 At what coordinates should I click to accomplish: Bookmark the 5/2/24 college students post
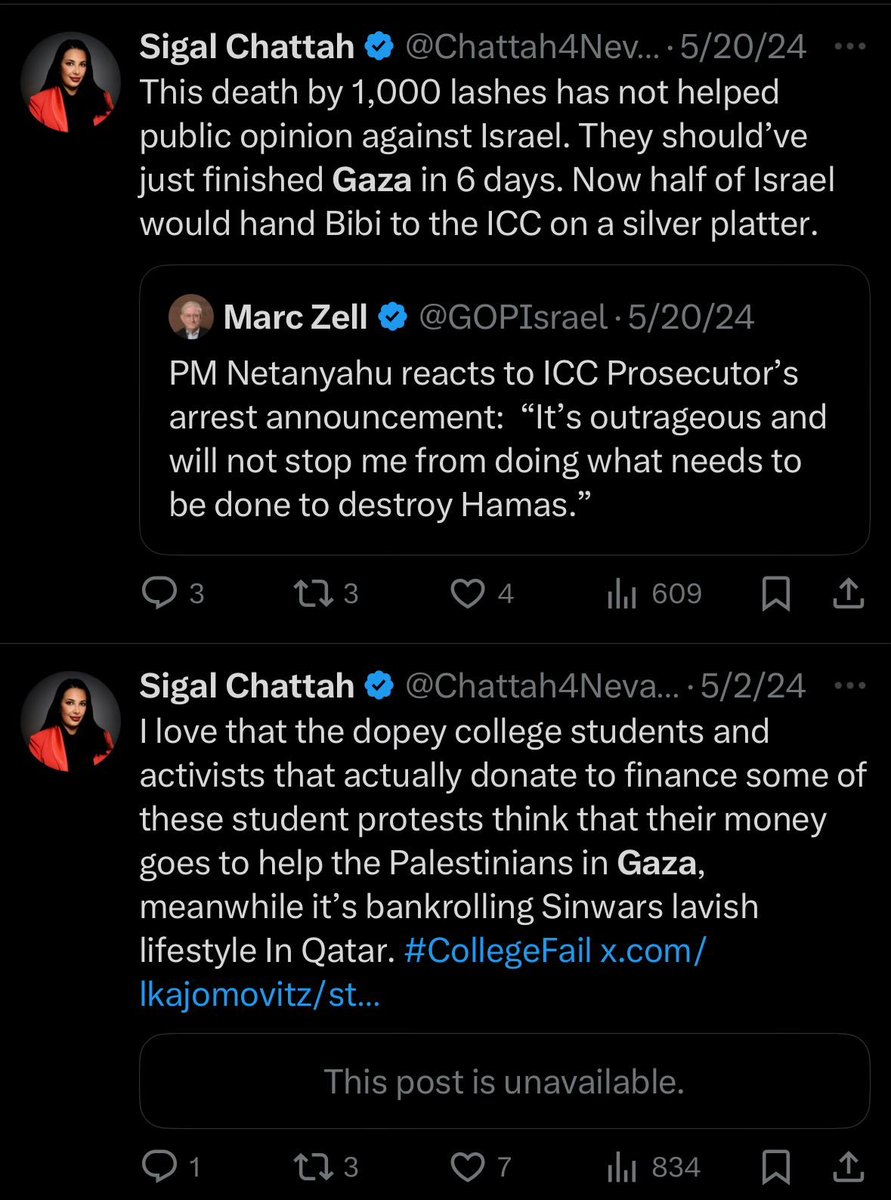776,1167
